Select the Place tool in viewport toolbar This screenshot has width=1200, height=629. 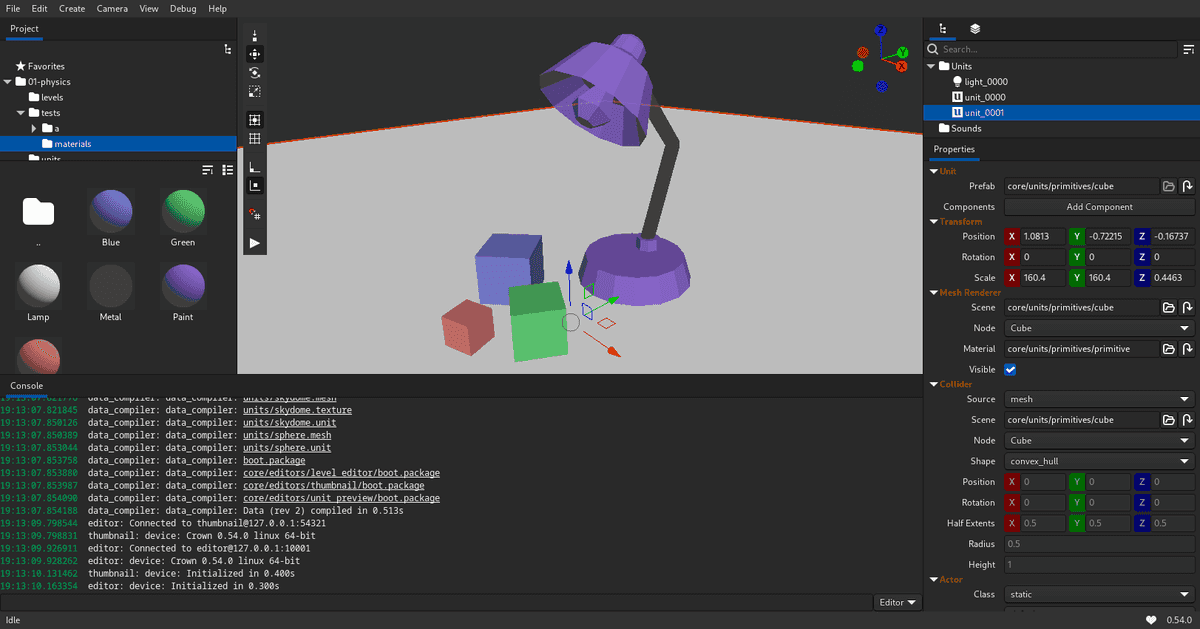[255, 36]
